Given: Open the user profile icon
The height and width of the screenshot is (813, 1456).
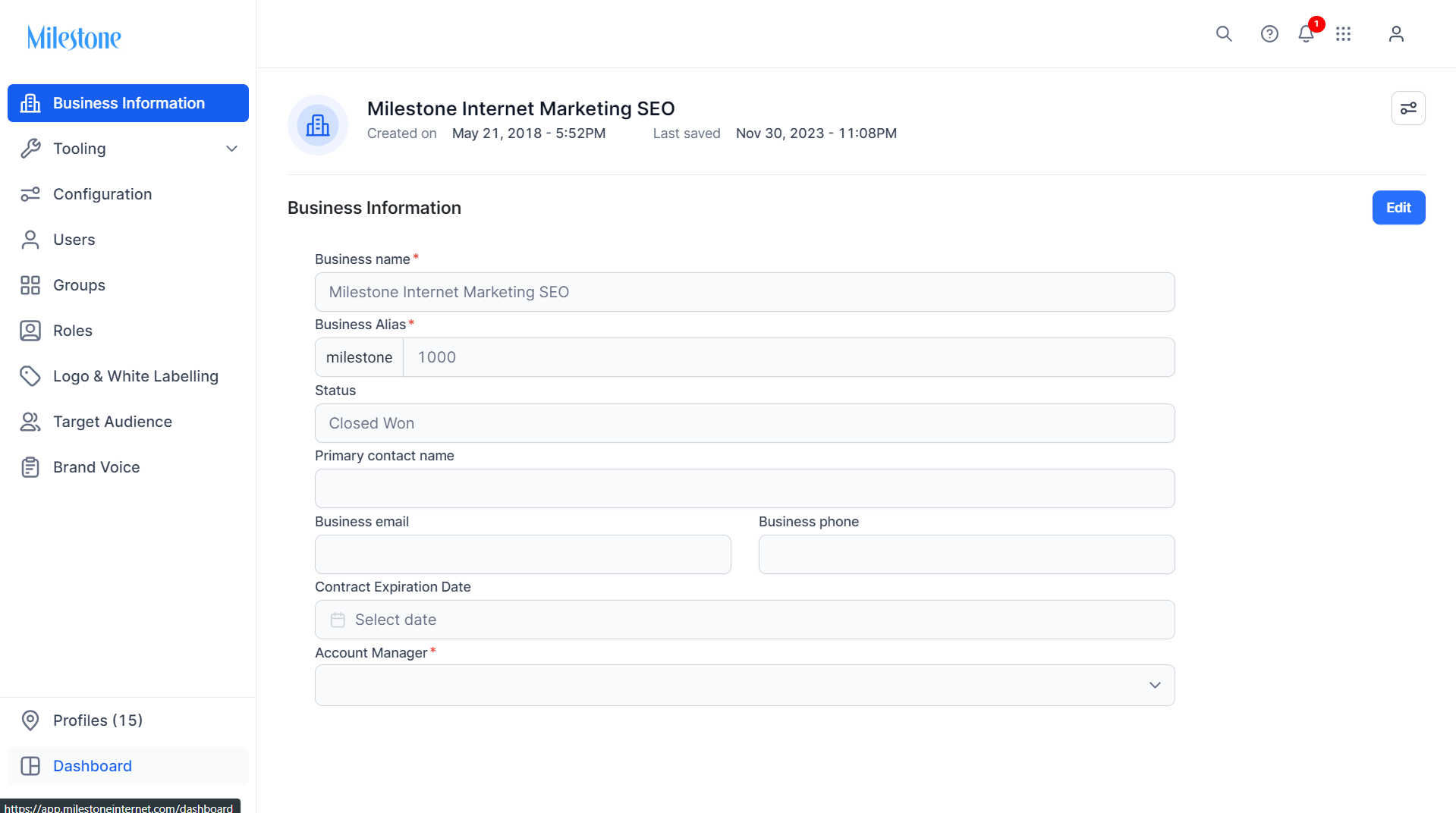Looking at the screenshot, I should pyautogui.click(x=1396, y=34).
